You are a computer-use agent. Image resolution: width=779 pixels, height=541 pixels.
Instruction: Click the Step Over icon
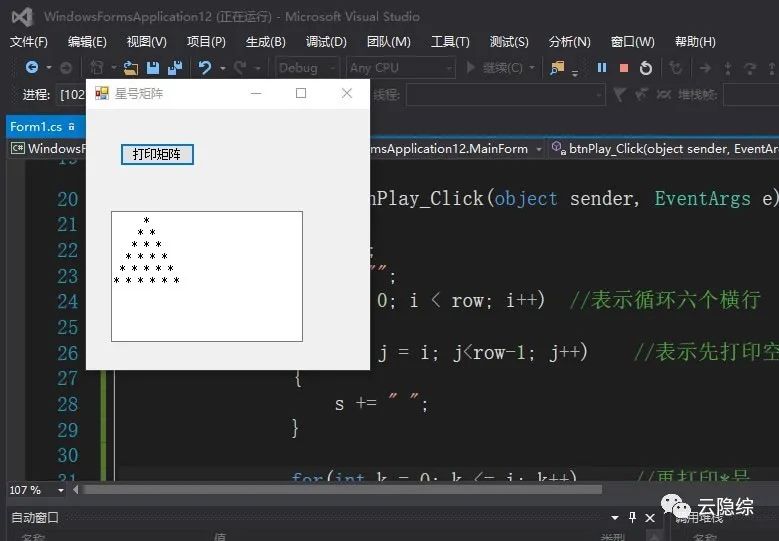(x=750, y=68)
